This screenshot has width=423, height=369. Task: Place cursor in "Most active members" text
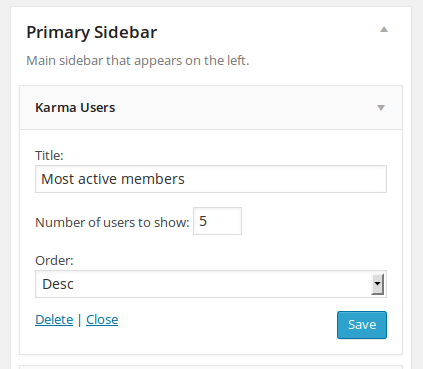pyautogui.click(x=113, y=179)
